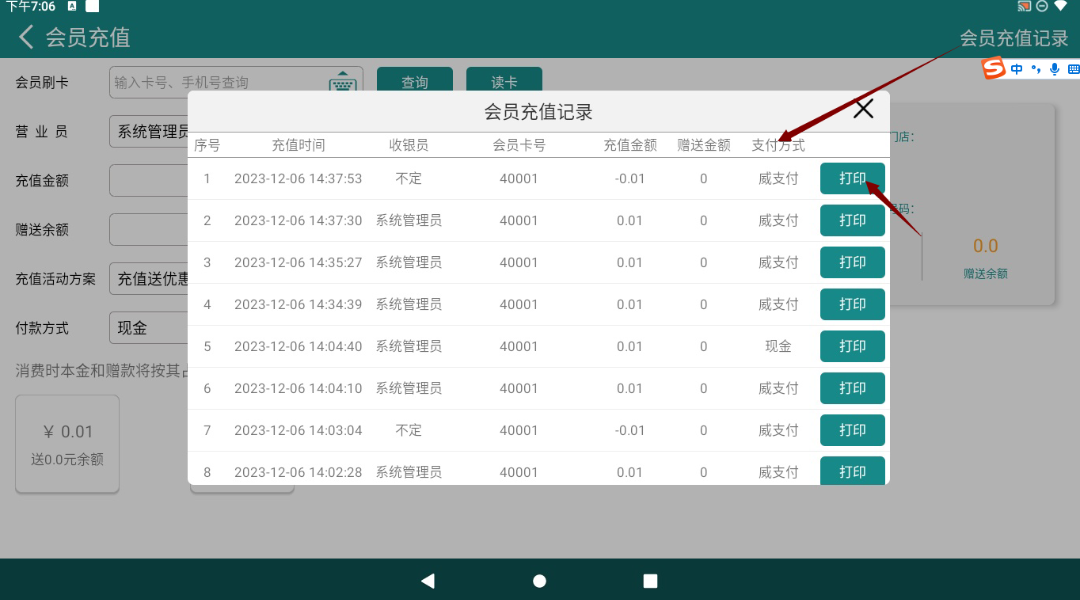This screenshot has height=600, width=1080.
Task: Click the IME microphone voice input icon
Action: tap(1054, 69)
